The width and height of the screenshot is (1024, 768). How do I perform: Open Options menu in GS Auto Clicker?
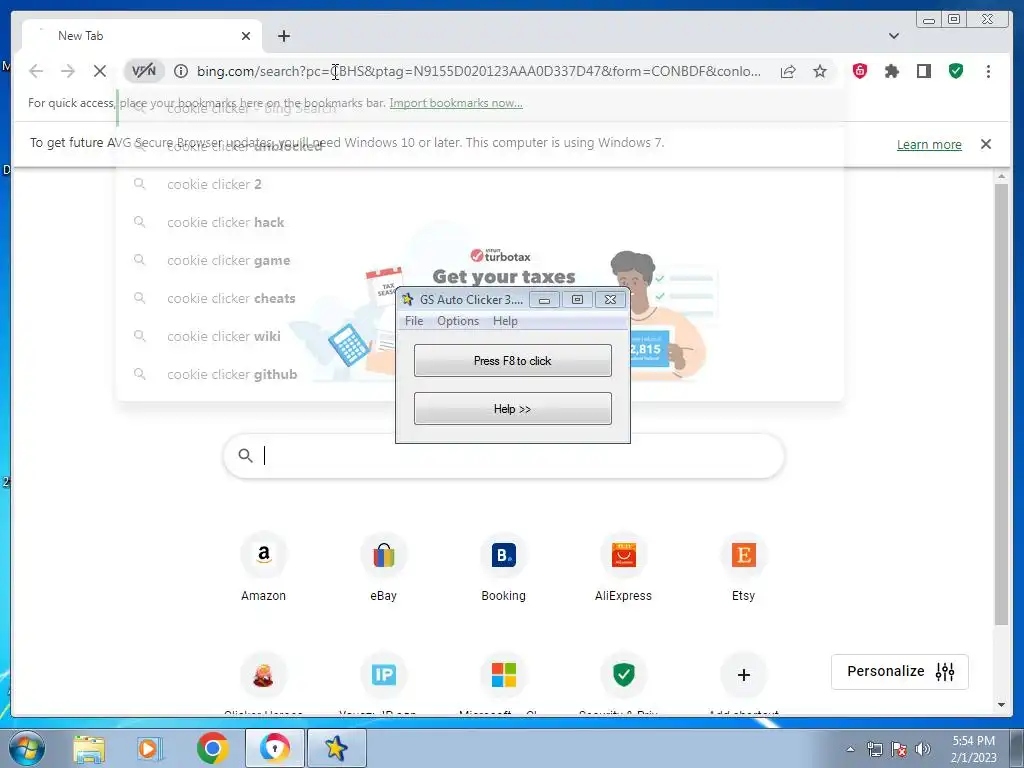(458, 321)
